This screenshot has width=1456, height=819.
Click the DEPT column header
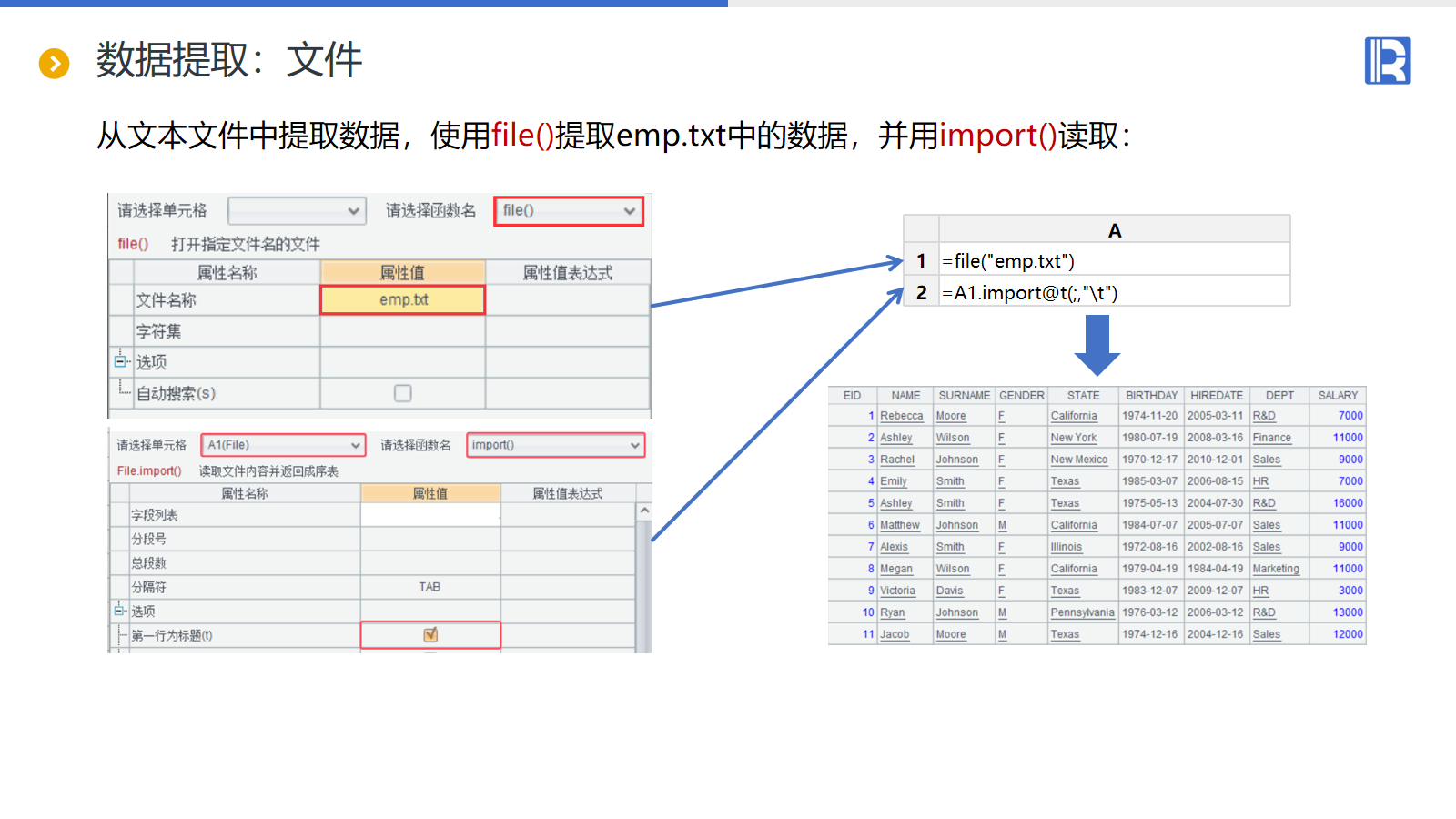click(x=1279, y=396)
